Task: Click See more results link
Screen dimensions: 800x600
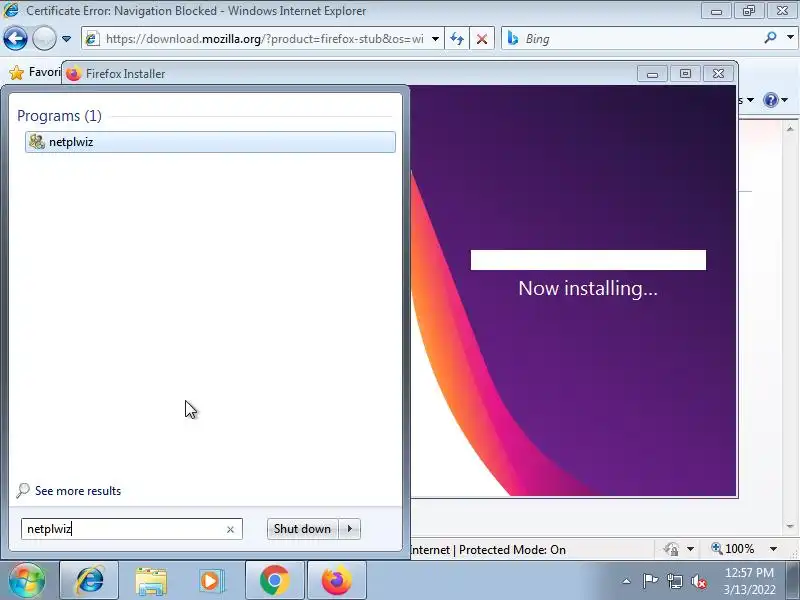Action: pyautogui.click(x=78, y=491)
